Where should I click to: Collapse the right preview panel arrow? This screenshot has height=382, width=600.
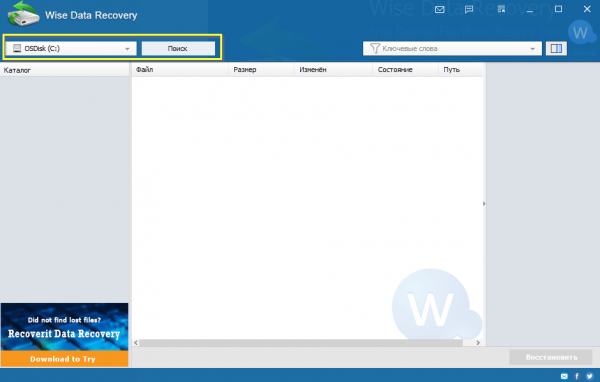[484, 204]
